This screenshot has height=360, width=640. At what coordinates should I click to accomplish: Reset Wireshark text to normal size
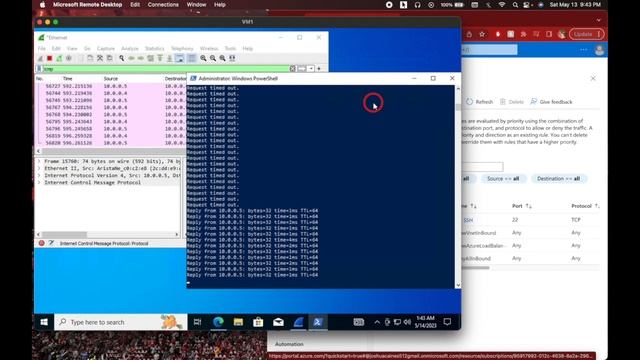pos(222,58)
